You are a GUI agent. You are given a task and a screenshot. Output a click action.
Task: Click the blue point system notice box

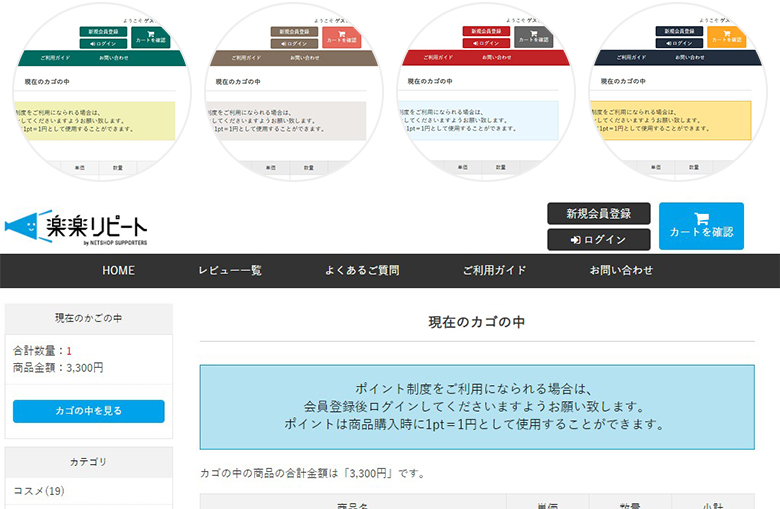(x=477, y=407)
